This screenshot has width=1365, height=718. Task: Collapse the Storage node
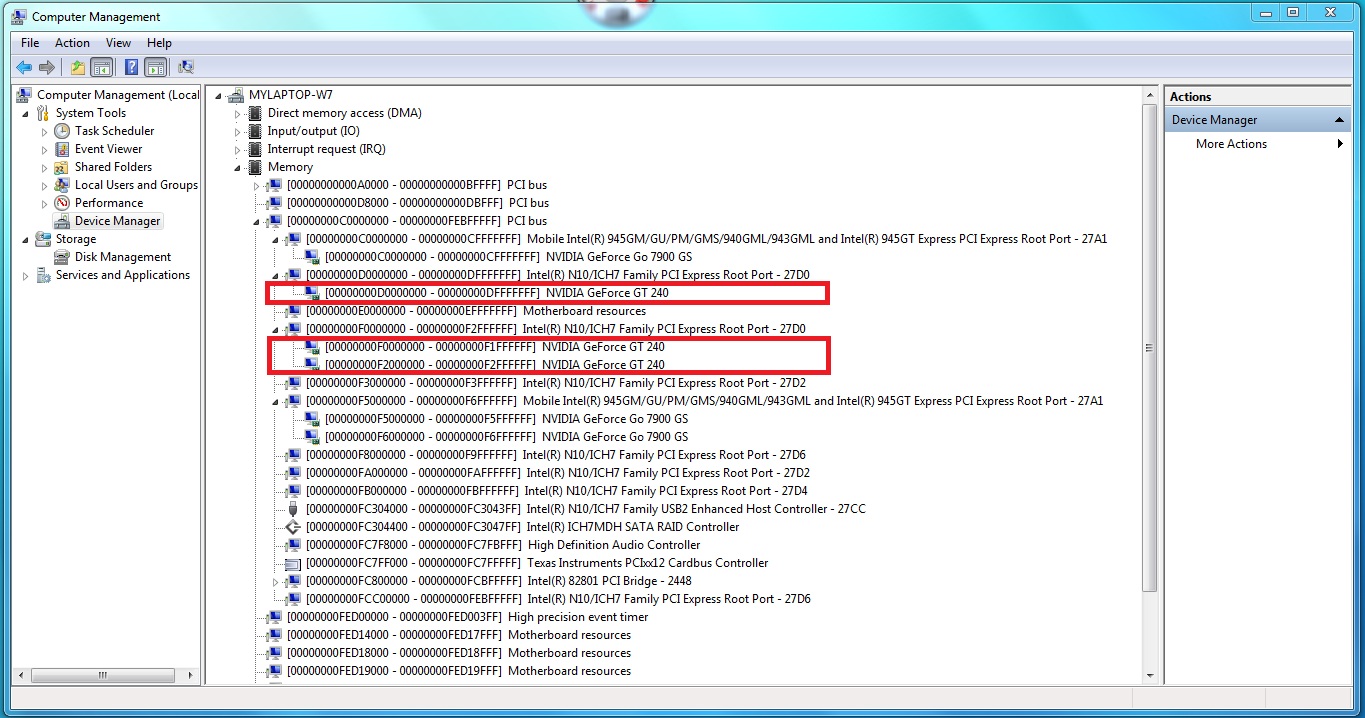click(x=26, y=240)
